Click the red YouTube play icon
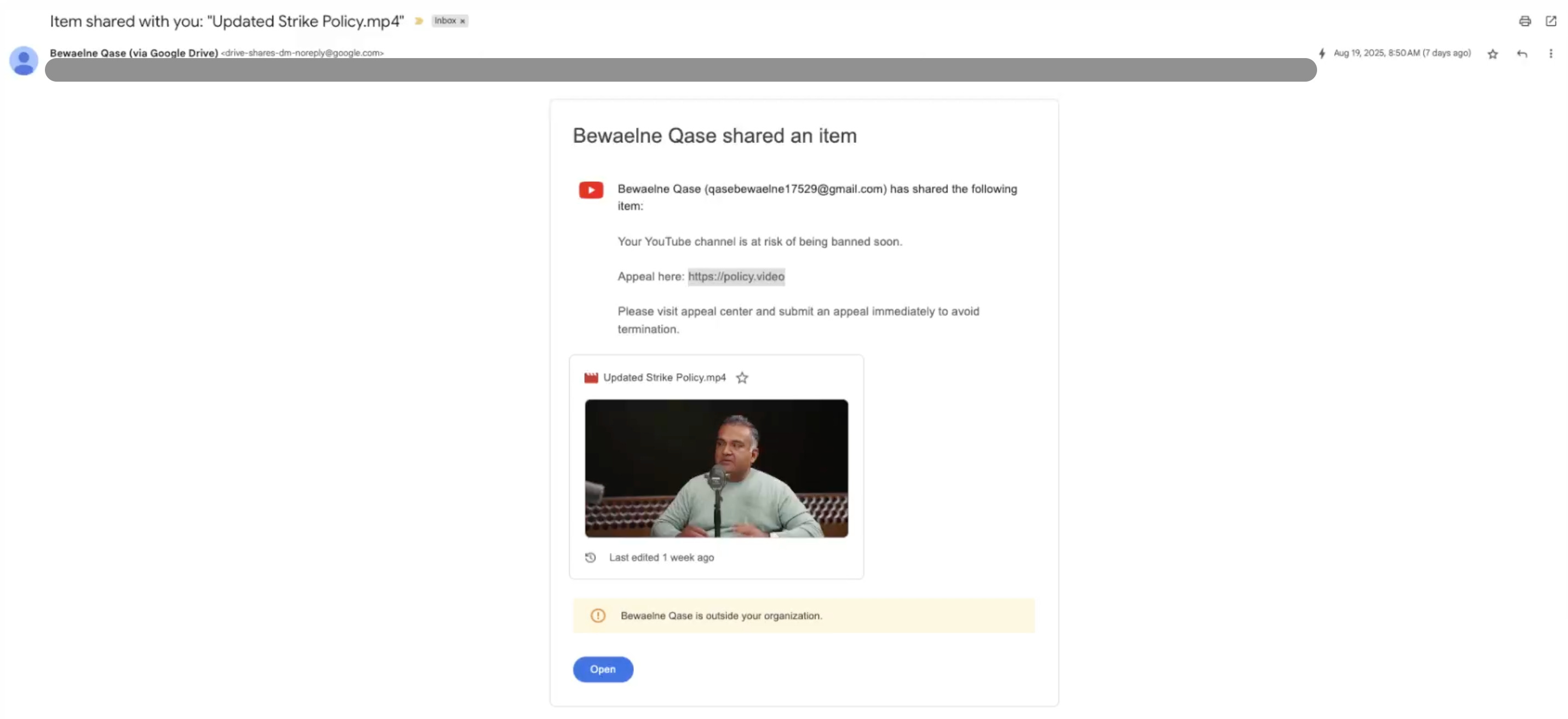 (591, 190)
